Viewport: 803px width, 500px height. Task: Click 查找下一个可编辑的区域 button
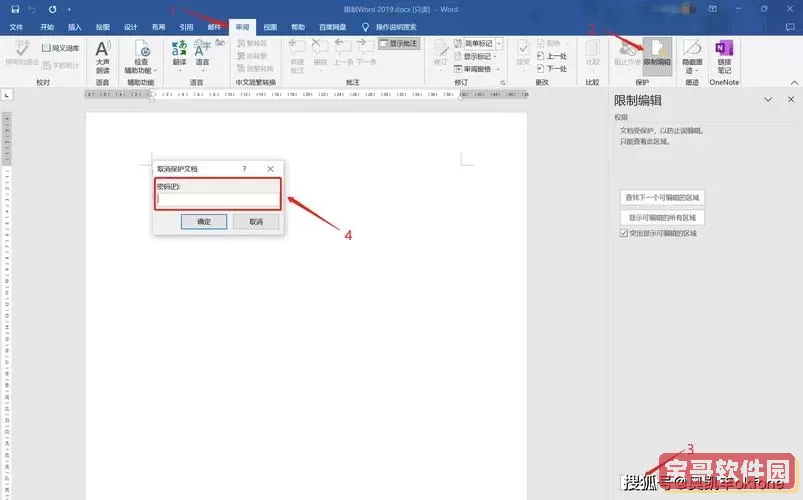(662, 197)
